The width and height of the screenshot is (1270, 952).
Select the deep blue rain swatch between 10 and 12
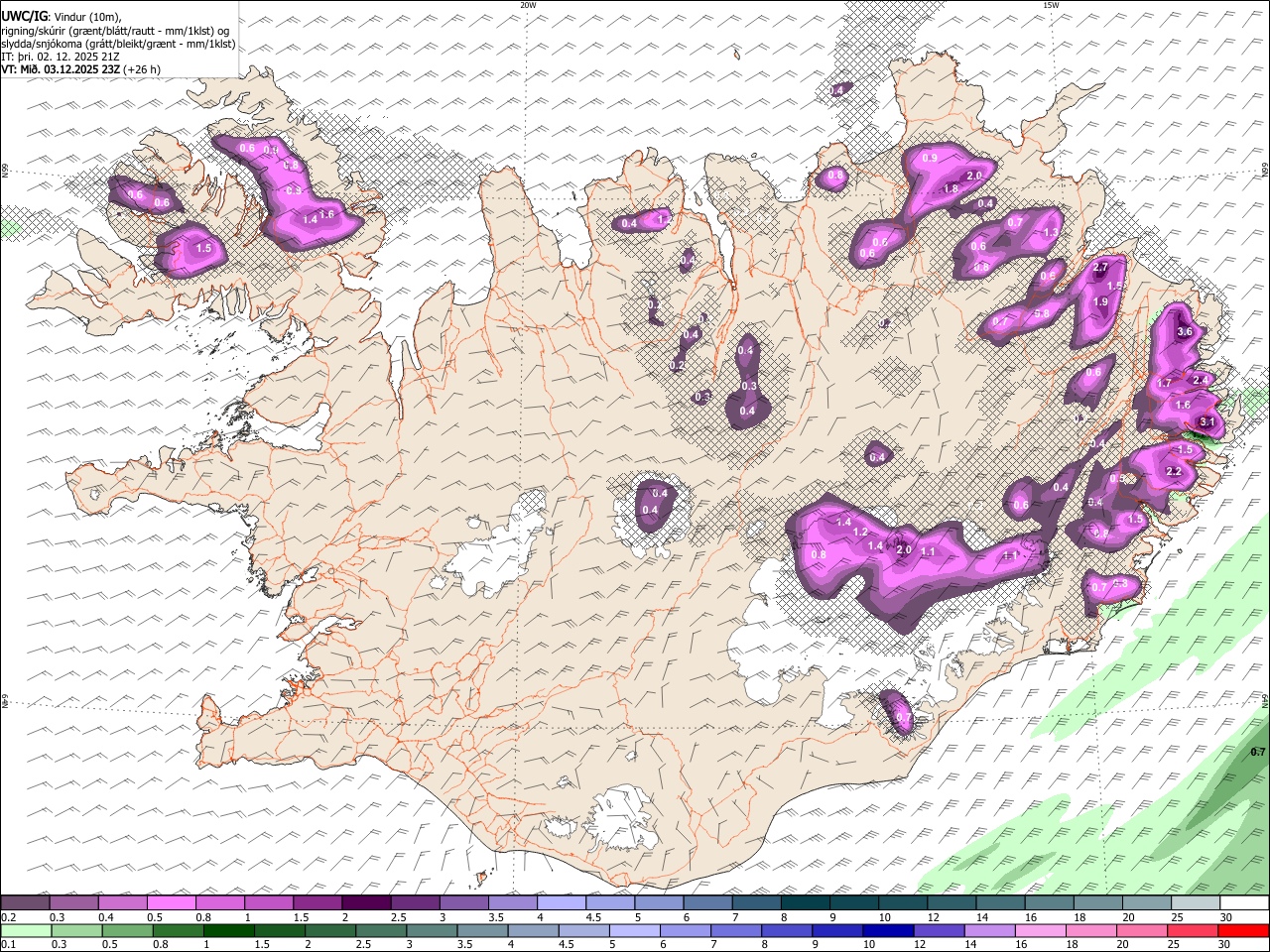[x=887, y=931]
